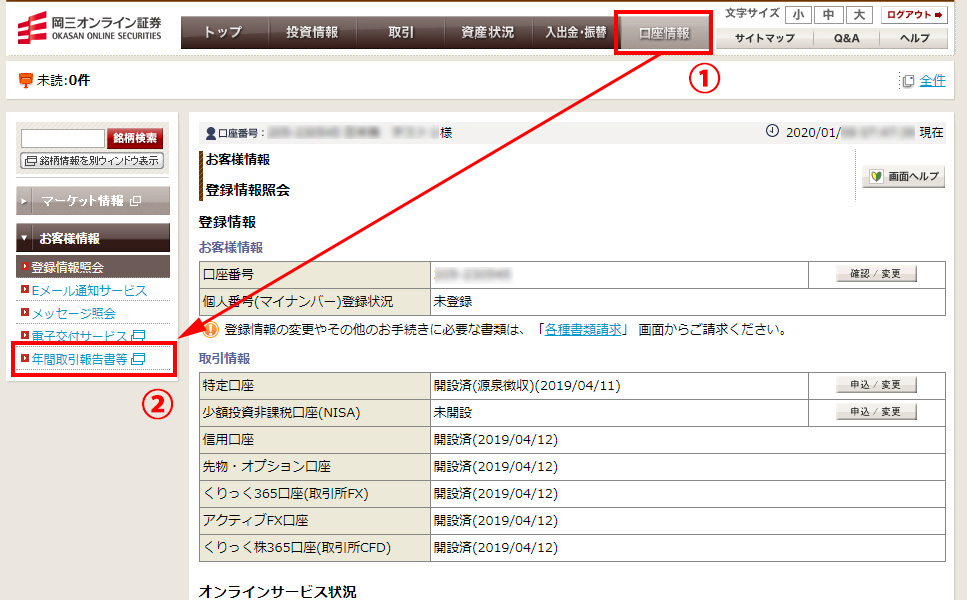
Task: Click 申込/変更 for 特定口座
Action: pos(876,385)
